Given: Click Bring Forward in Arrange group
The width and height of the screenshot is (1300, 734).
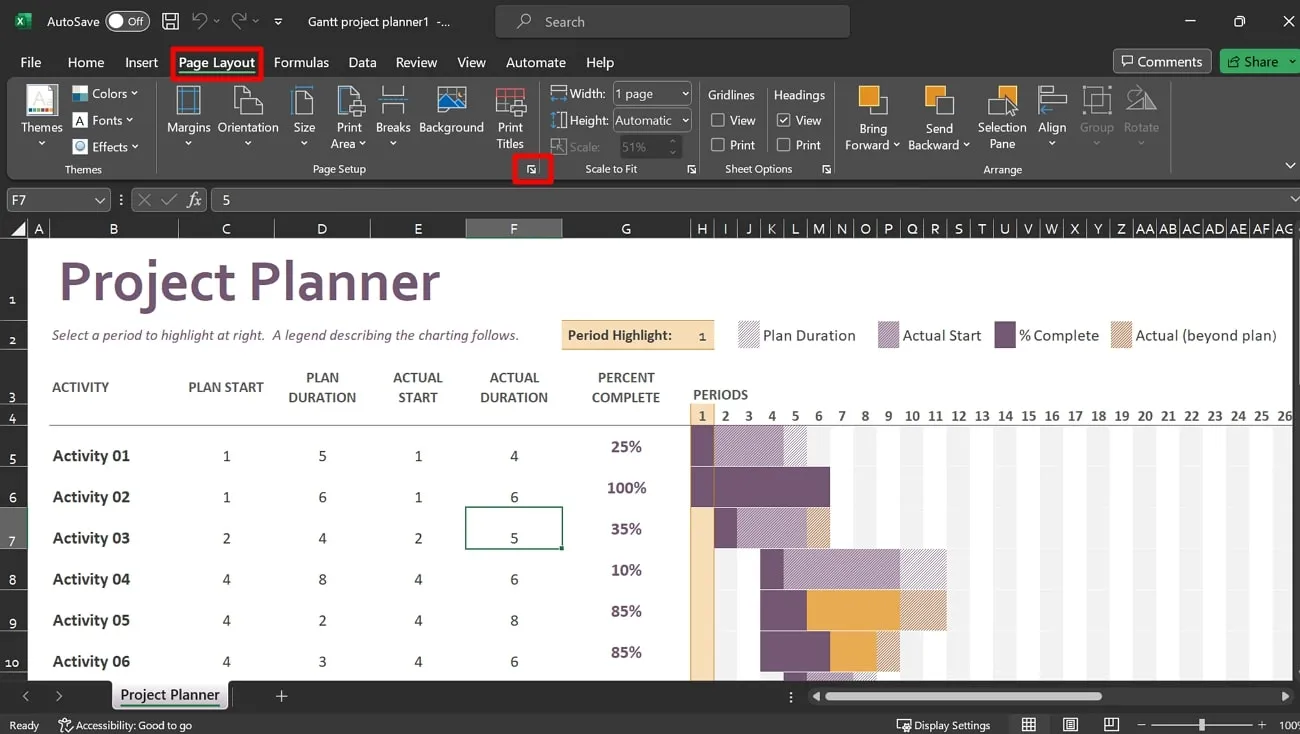Looking at the screenshot, I should pos(871,115).
